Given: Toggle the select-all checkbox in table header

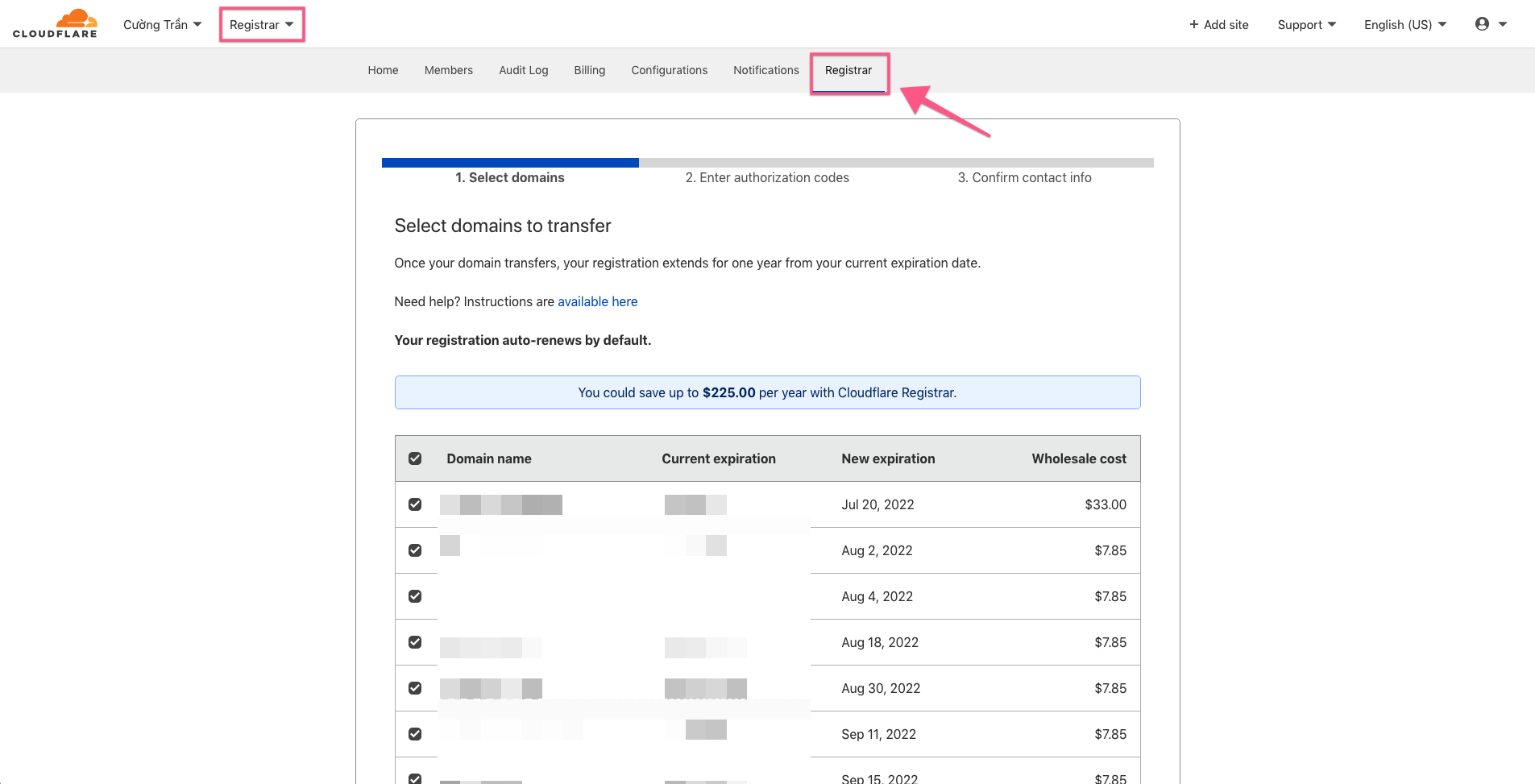Looking at the screenshot, I should click(415, 458).
